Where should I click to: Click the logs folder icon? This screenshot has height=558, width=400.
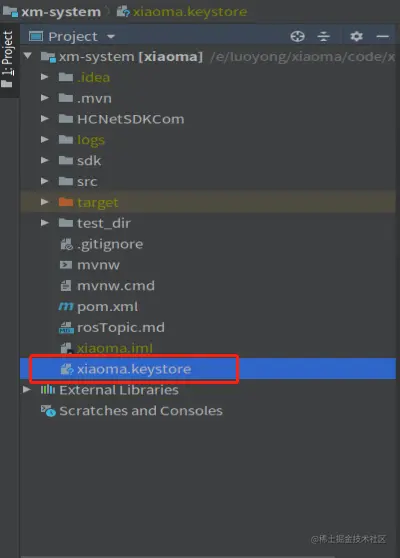pyautogui.click(x=66, y=139)
